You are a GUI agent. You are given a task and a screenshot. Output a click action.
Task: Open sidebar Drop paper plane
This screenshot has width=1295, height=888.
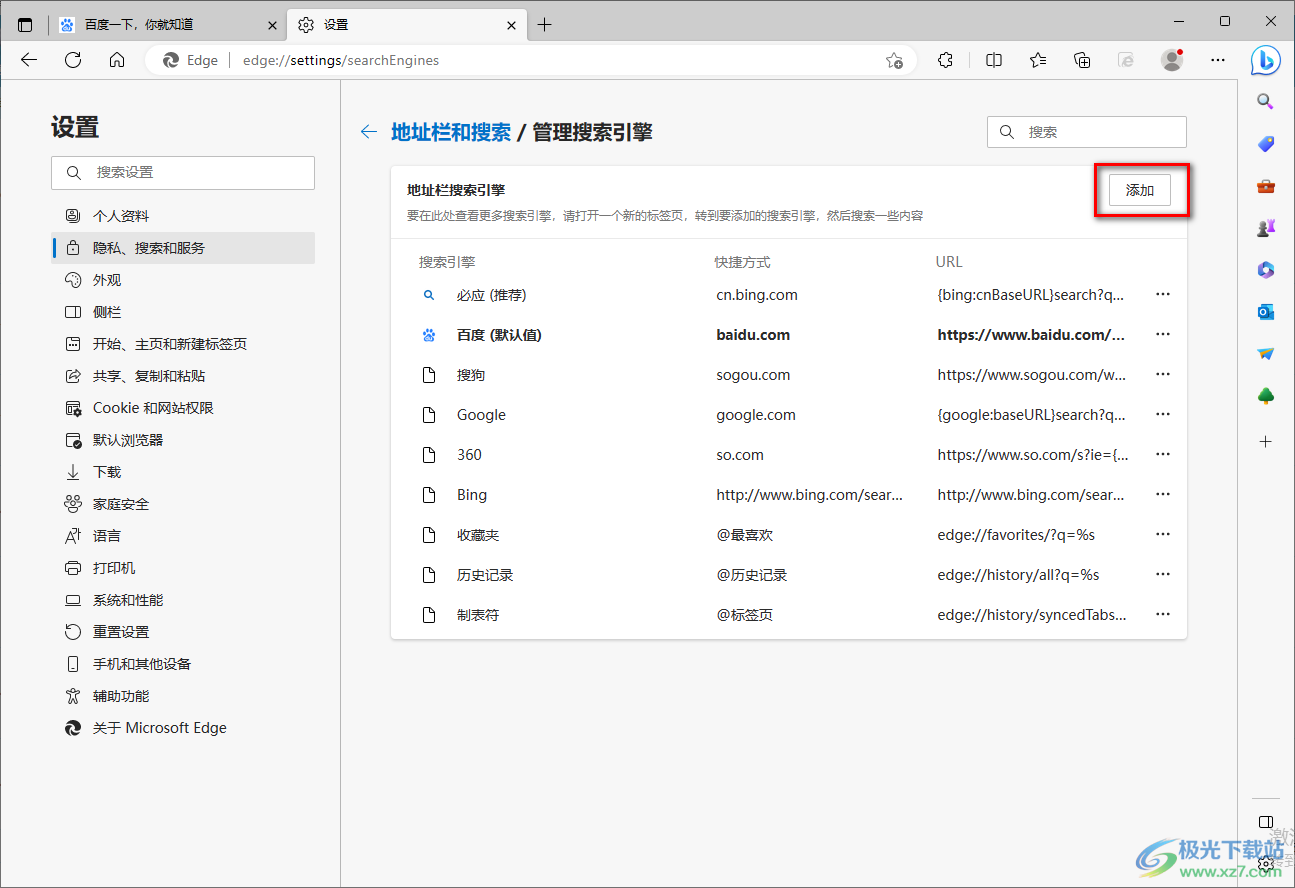[x=1266, y=354]
